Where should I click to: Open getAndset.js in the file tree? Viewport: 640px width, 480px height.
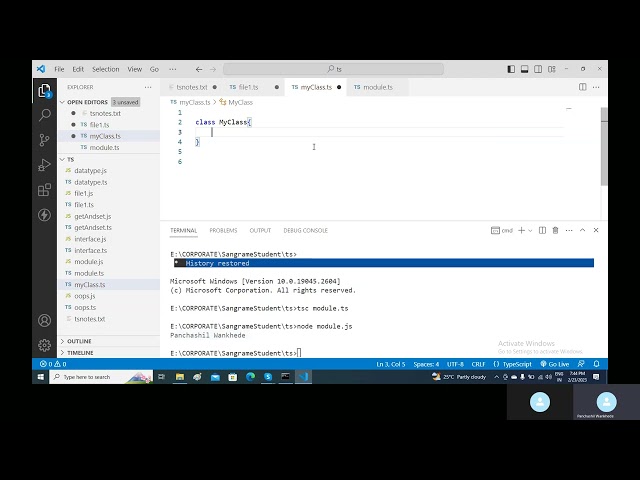(x=109, y=216)
